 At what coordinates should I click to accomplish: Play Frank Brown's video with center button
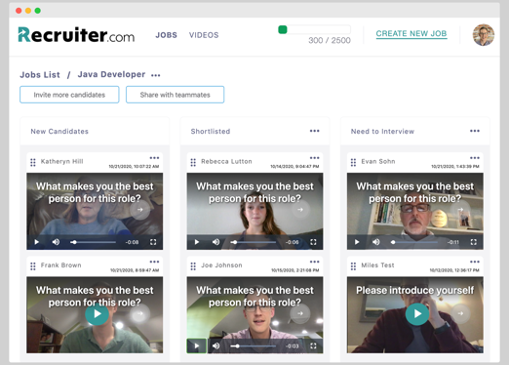tap(97, 314)
